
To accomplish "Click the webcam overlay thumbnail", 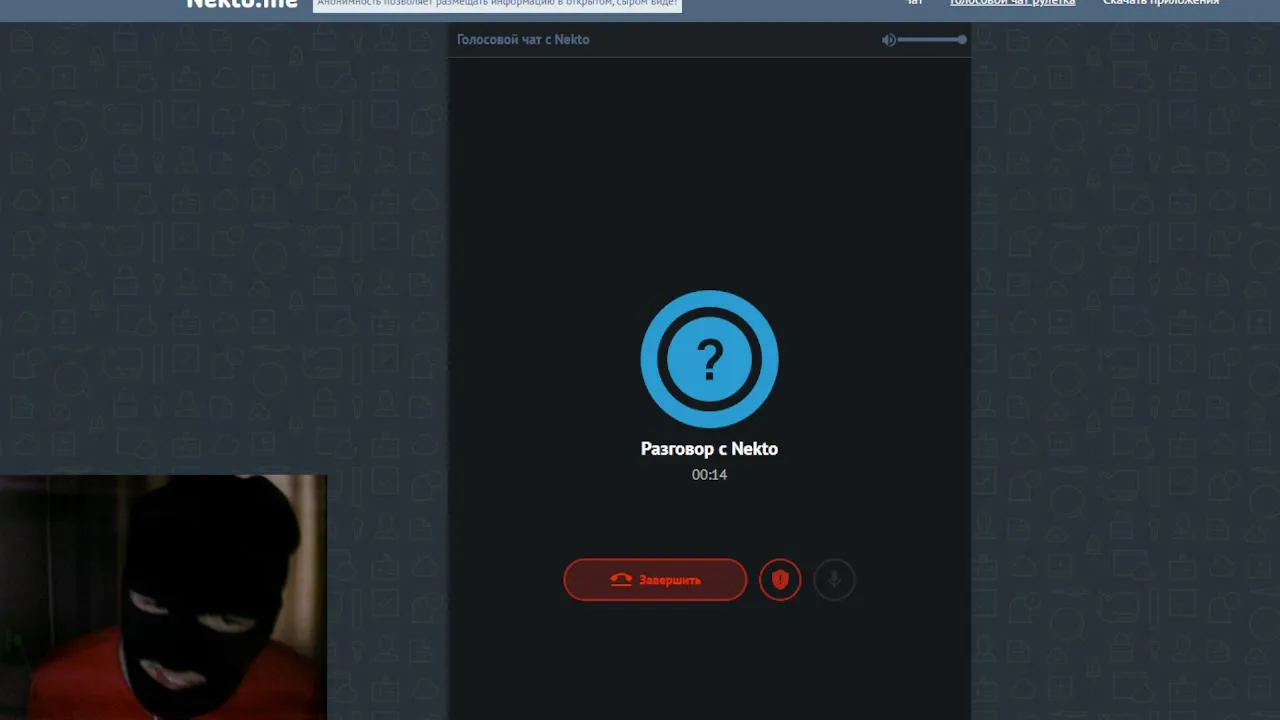I will click(x=163, y=597).
